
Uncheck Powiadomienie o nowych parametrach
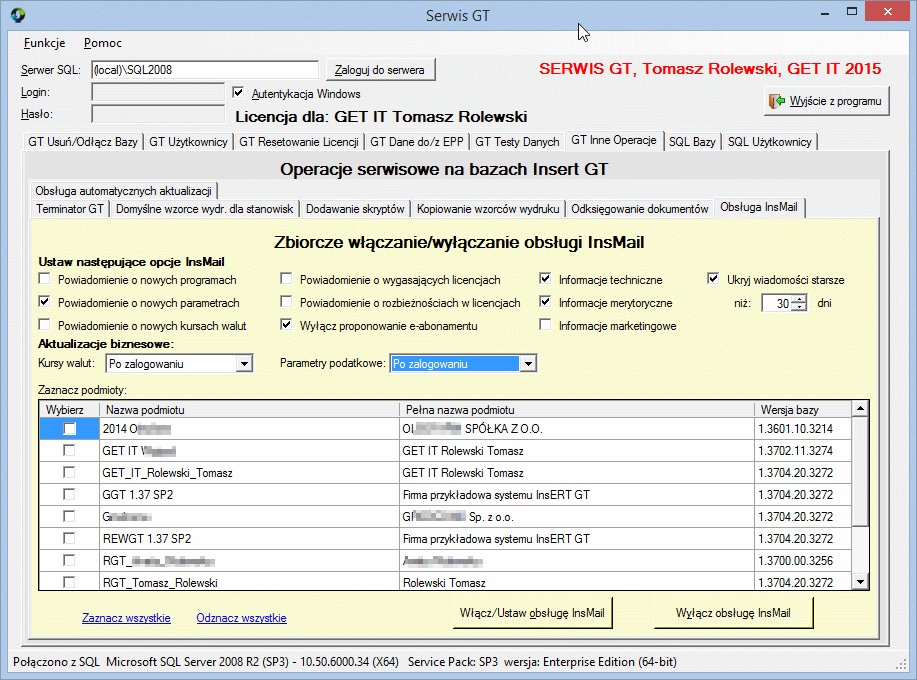coord(44,302)
